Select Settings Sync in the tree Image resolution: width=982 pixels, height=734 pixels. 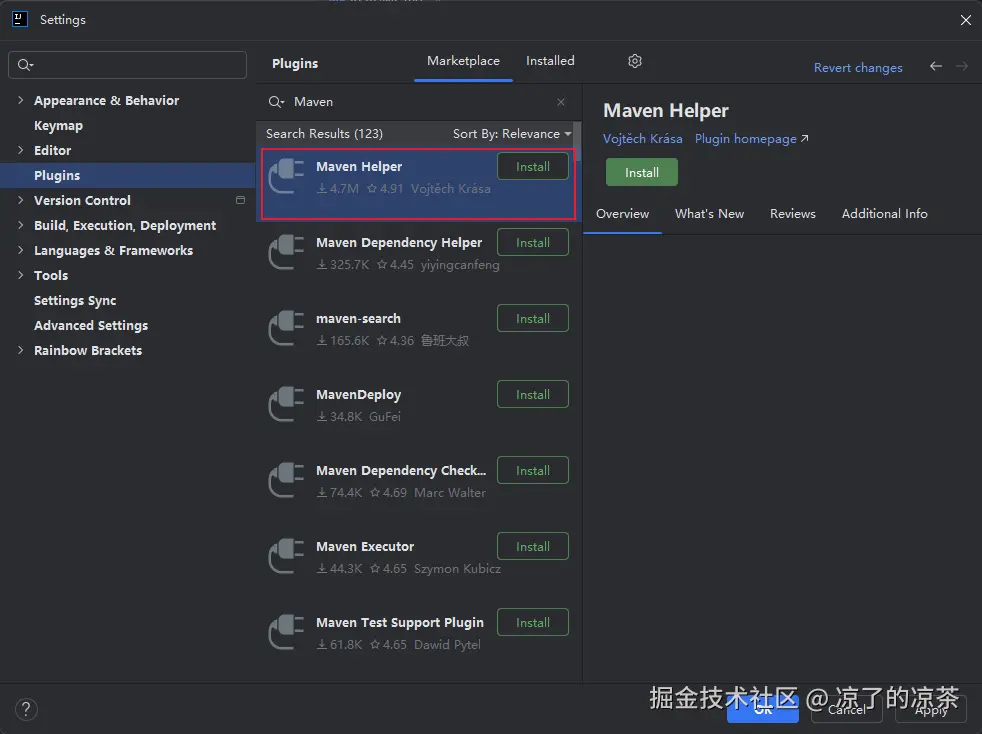[x=75, y=301]
